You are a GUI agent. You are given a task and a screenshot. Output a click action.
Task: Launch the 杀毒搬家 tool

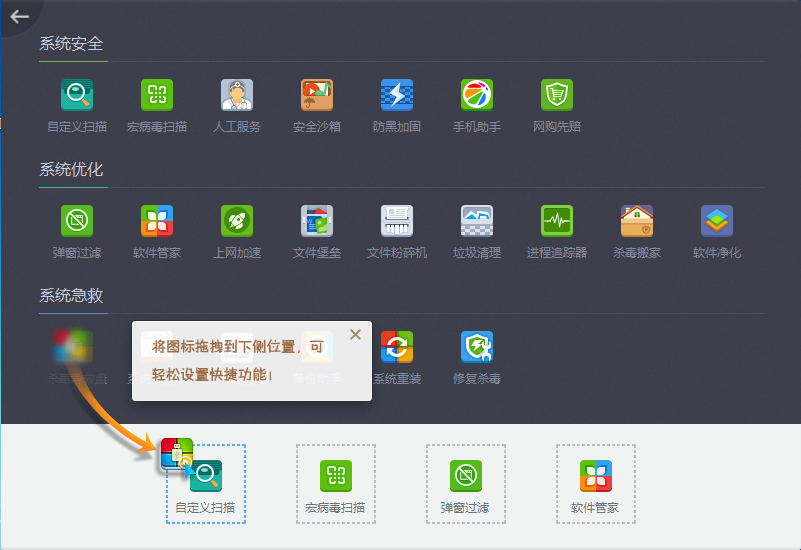click(637, 231)
